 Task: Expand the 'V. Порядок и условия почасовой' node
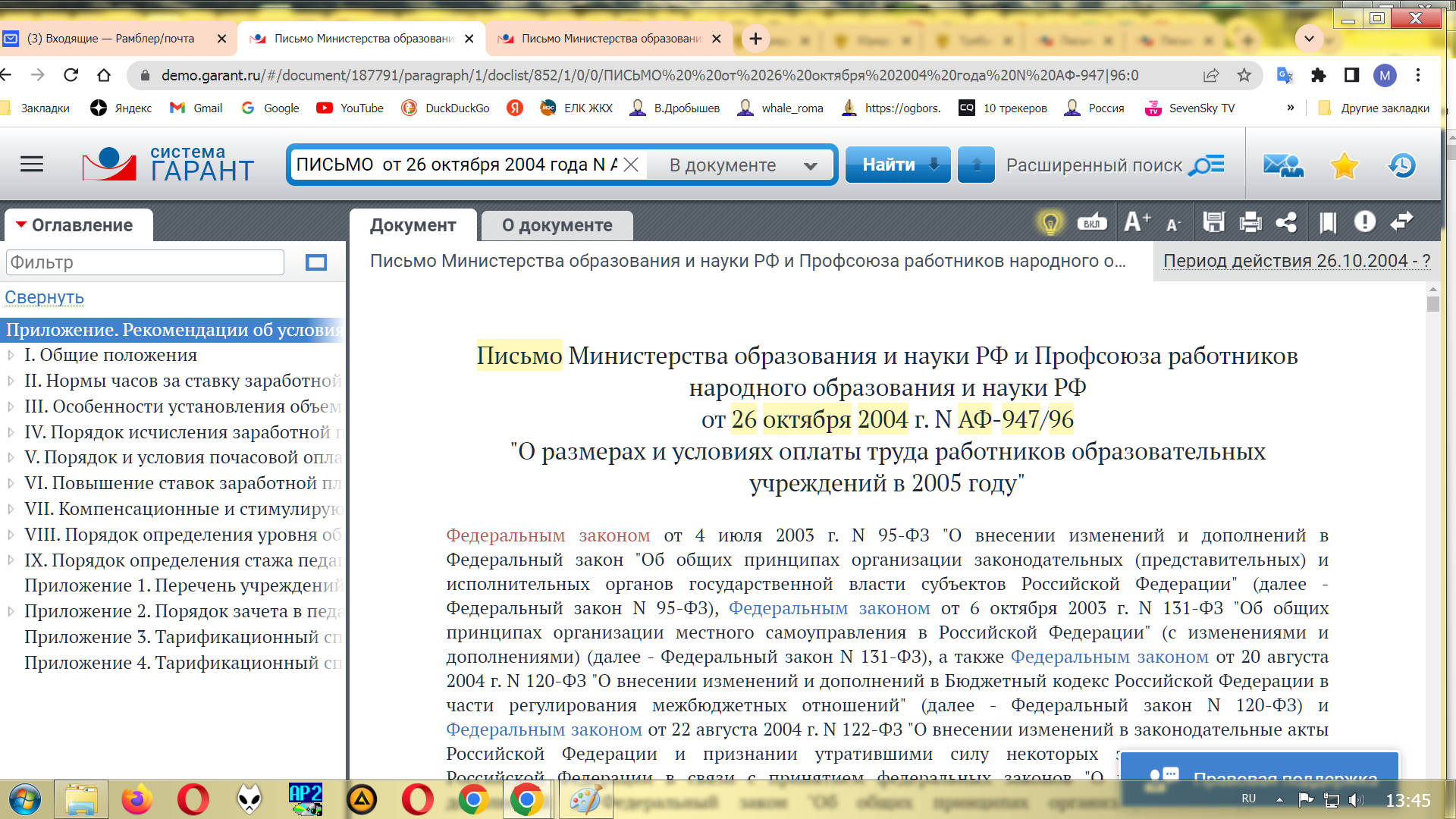tap(11, 457)
